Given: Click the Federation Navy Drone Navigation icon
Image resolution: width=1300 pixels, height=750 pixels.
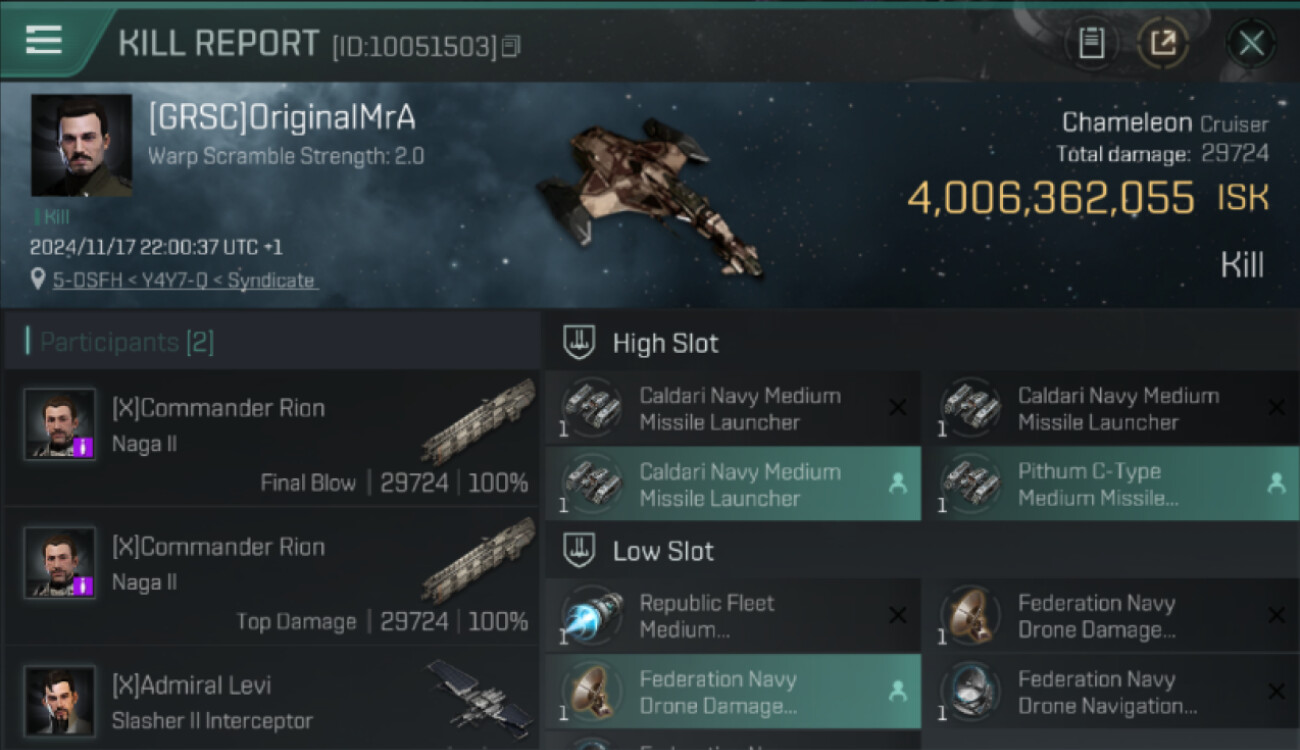Looking at the screenshot, I should point(970,692).
